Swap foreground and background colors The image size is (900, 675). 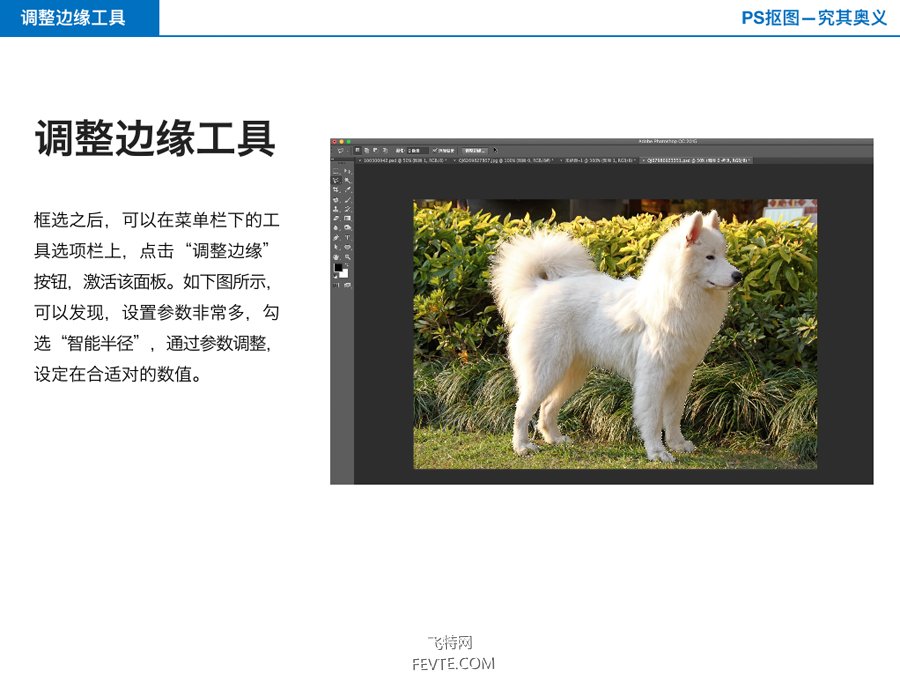347,265
